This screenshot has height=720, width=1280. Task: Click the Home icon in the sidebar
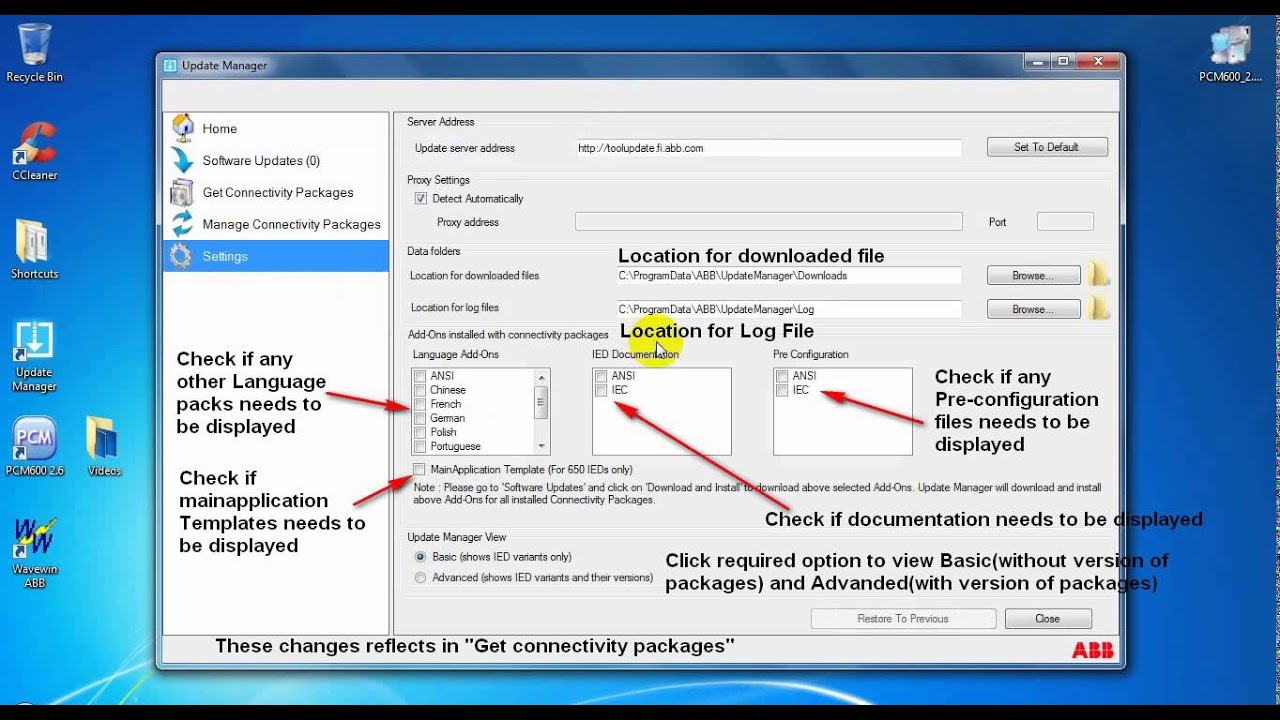pos(182,128)
